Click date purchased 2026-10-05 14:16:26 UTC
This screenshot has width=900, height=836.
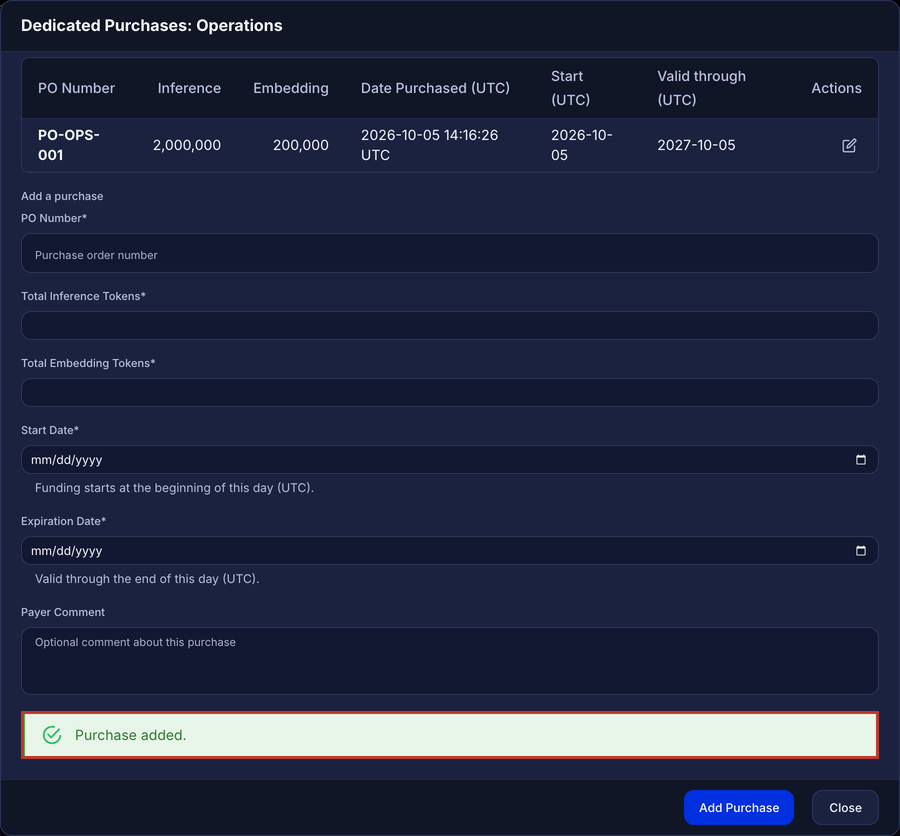tap(429, 145)
